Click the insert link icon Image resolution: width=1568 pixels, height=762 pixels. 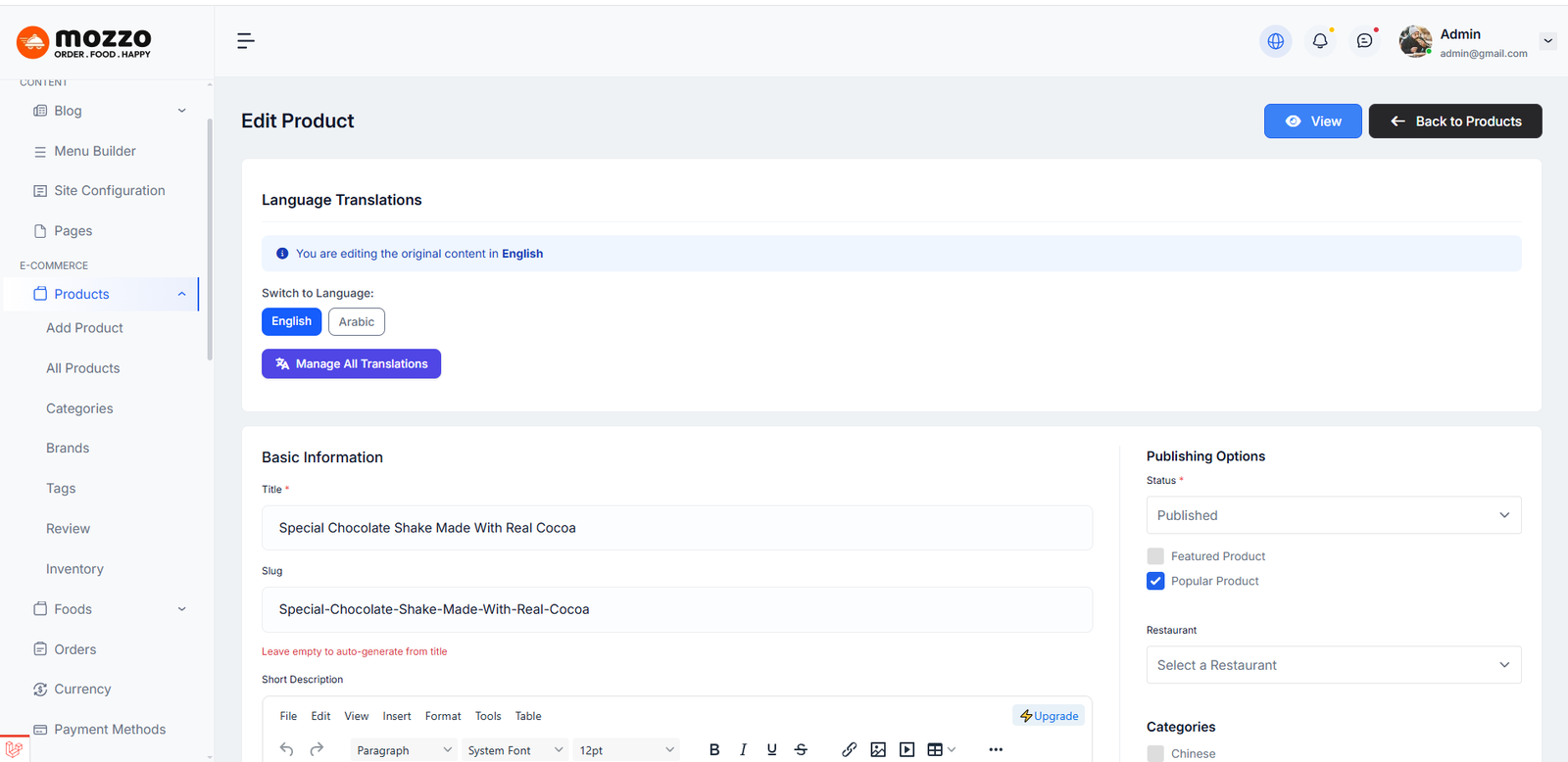[x=849, y=749]
